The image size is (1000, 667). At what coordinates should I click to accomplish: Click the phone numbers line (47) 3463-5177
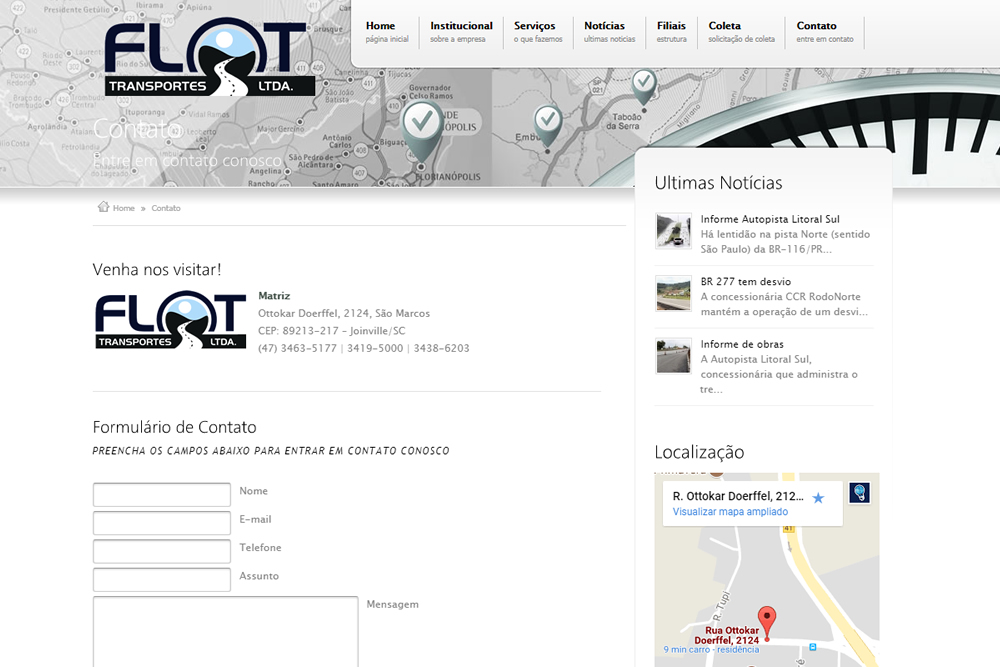click(x=364, y=348)
